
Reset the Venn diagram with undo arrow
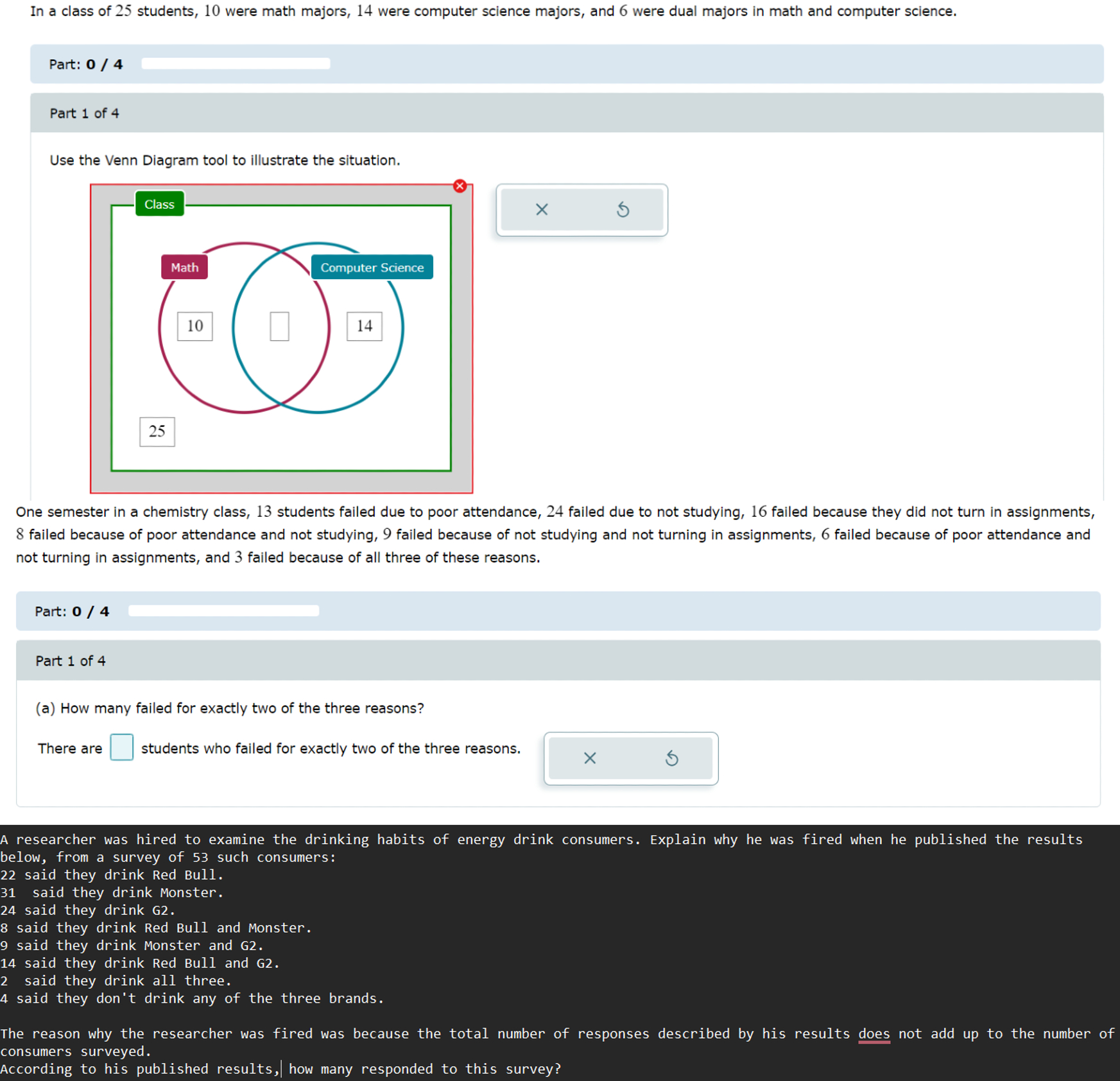click(x=623, y=209)
